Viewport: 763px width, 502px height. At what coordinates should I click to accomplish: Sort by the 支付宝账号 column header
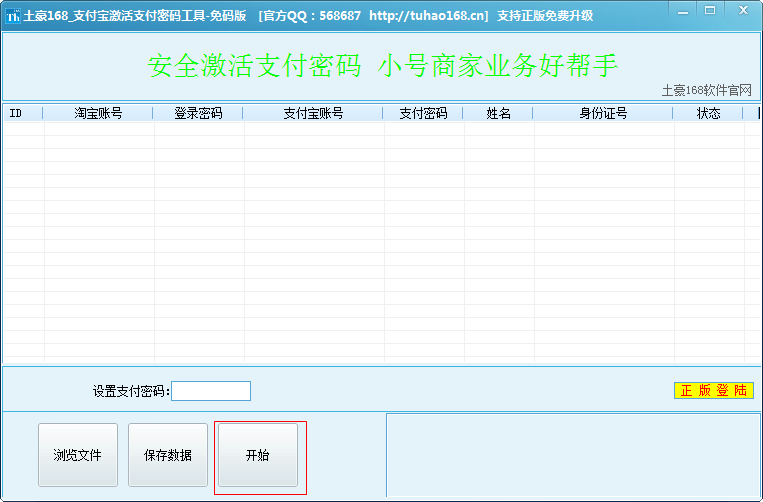click(313, 113)
